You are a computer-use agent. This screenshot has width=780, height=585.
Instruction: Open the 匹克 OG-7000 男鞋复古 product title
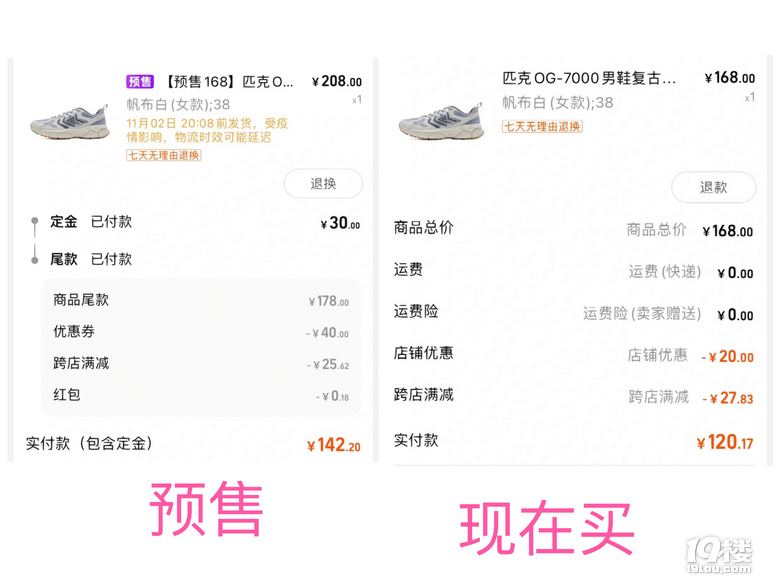pos(589,78)
